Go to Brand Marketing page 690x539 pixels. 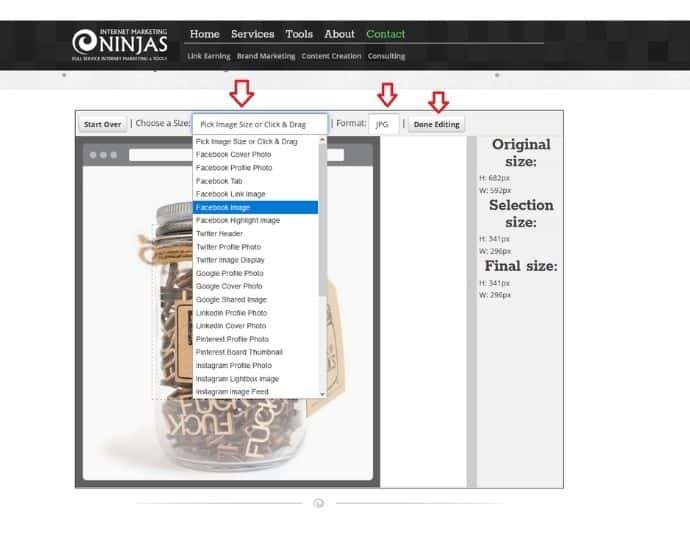click(x=266, y=56)
